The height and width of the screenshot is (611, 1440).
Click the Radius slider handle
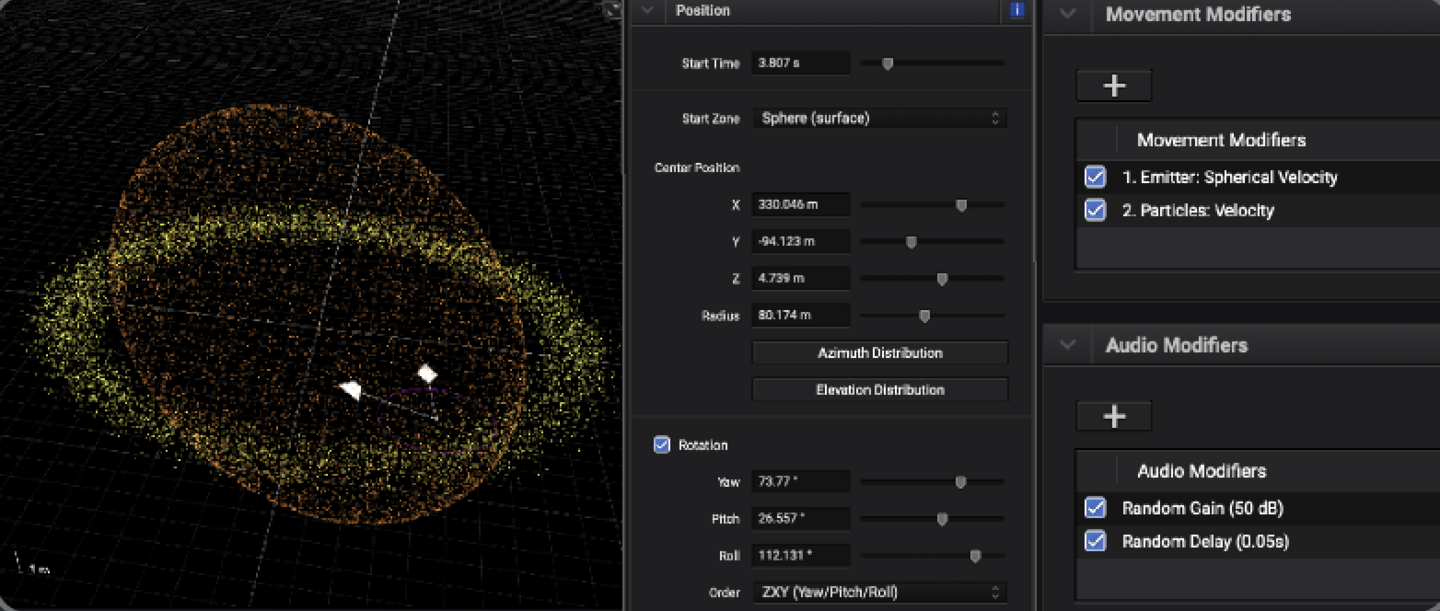pos(925,316)
